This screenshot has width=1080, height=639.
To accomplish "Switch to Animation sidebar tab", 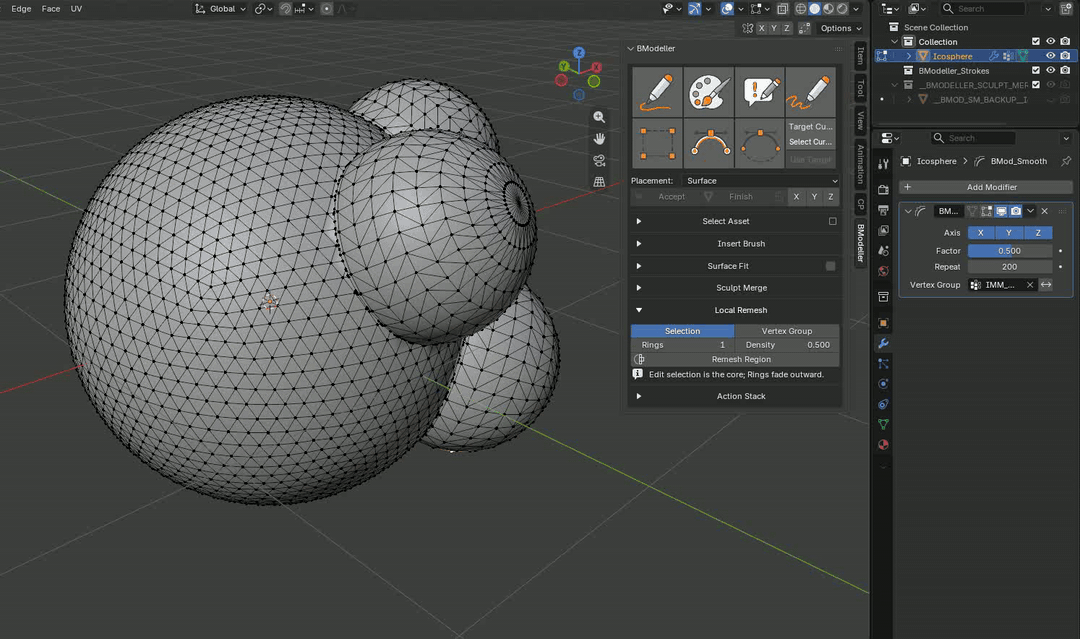I will [x=860, y=165].
